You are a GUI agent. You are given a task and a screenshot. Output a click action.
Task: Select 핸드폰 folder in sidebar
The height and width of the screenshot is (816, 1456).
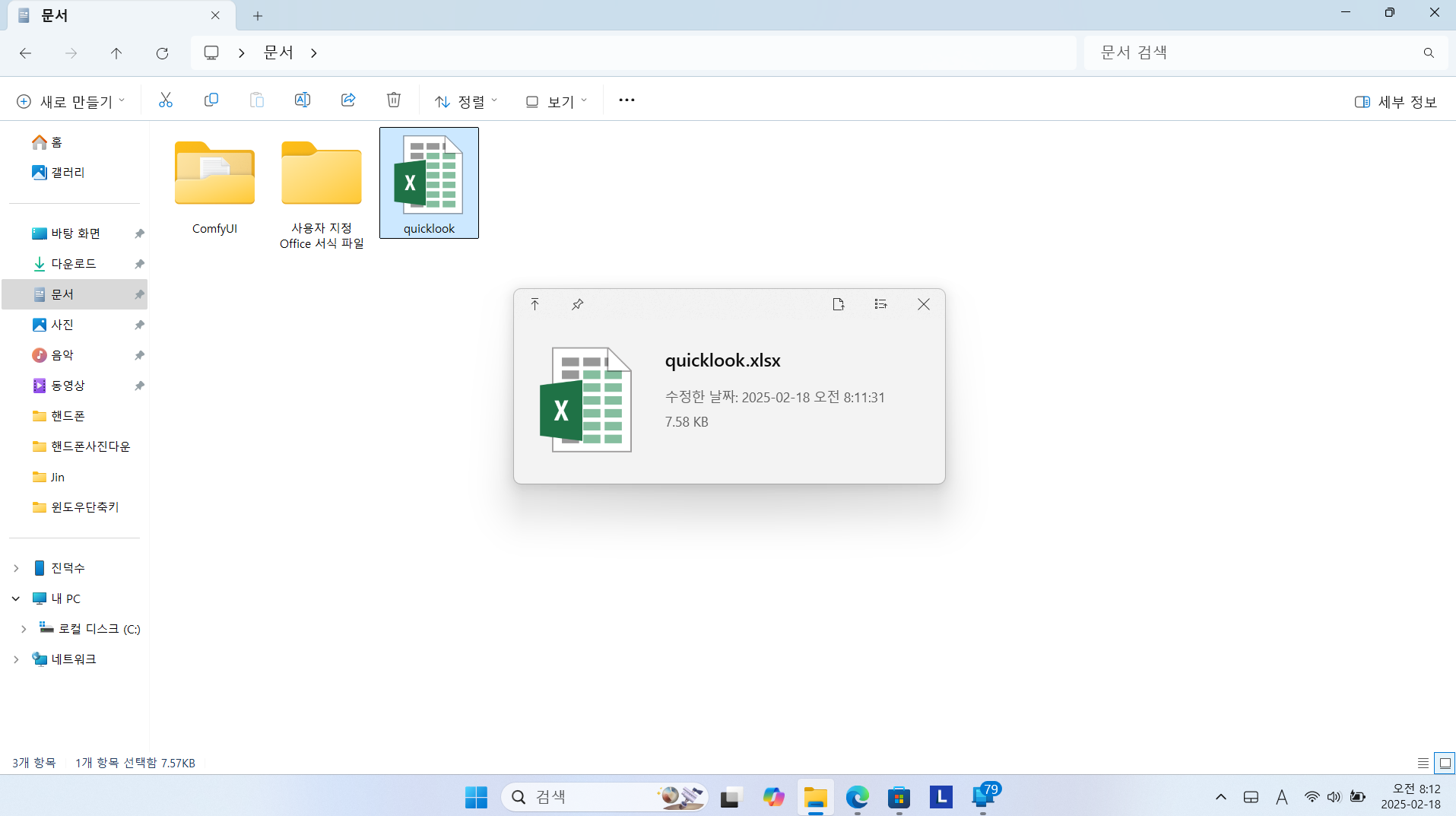click(x=59, y=416)
